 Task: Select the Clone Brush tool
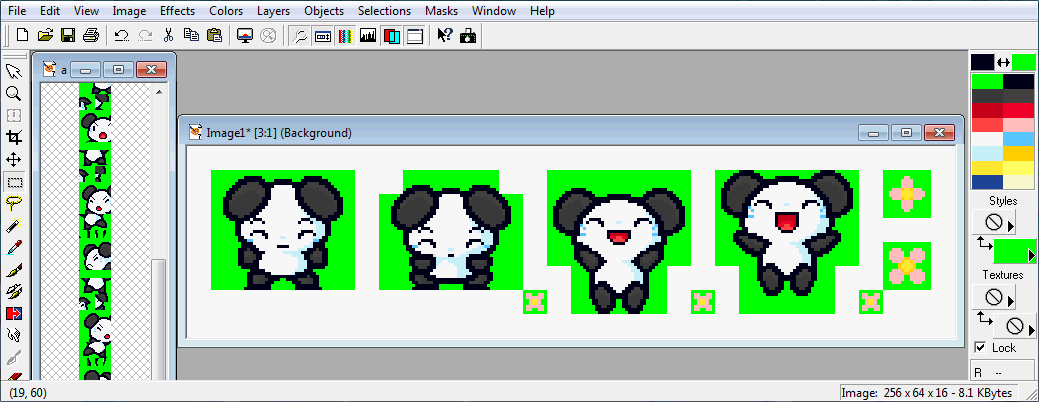click(13, 291)
